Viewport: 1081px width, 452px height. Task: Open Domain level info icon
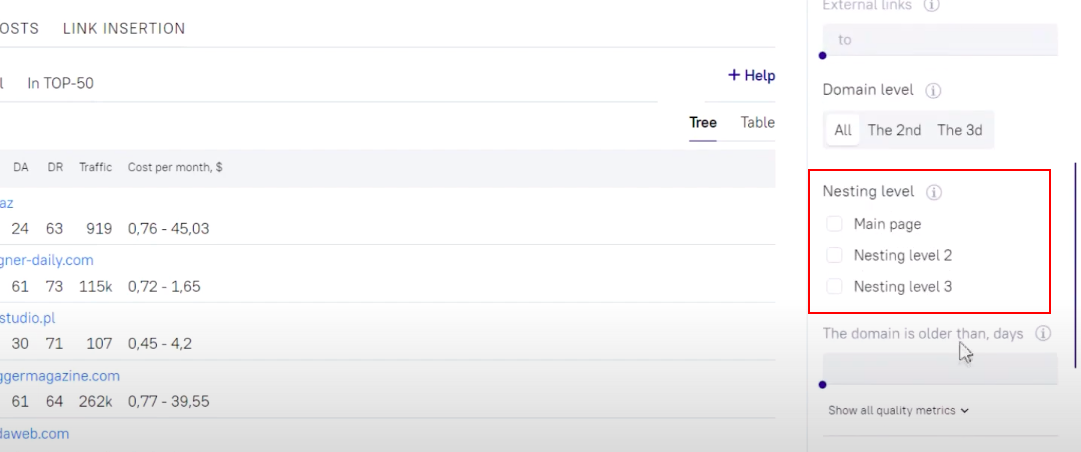tap(933, 90)
